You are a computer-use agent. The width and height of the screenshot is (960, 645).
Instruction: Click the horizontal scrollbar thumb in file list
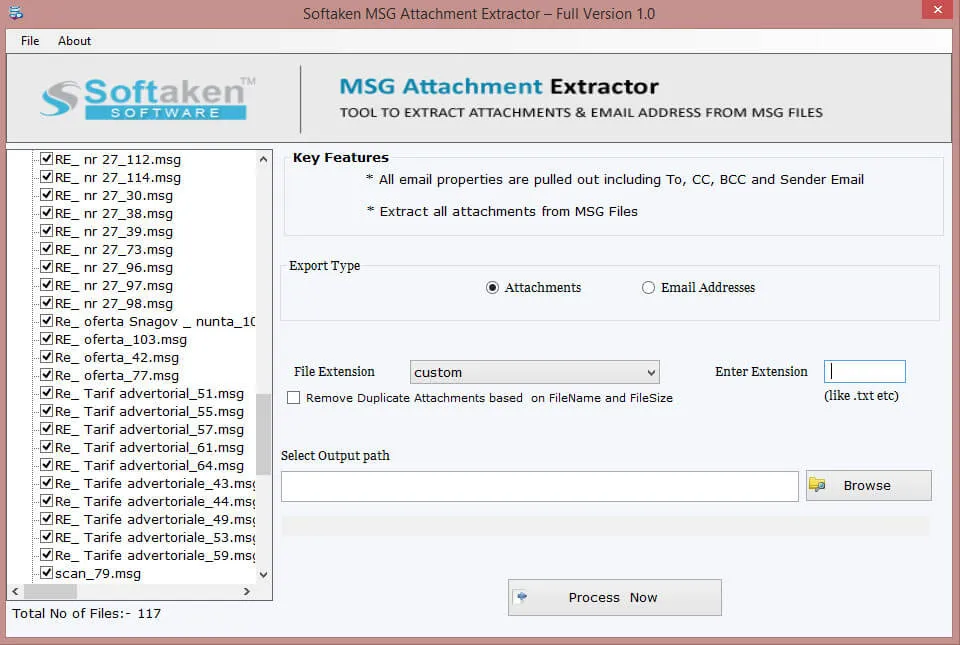pos(50,591)
